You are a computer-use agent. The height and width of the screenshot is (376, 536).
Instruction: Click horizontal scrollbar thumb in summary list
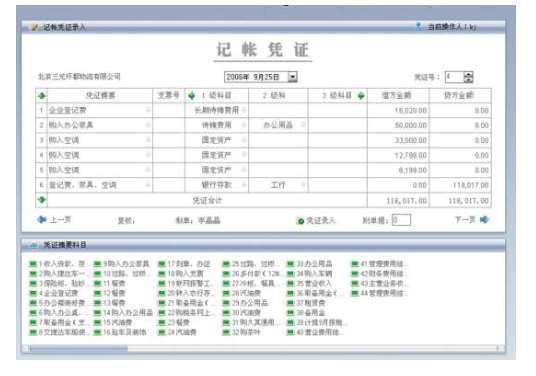pos(79,348)
